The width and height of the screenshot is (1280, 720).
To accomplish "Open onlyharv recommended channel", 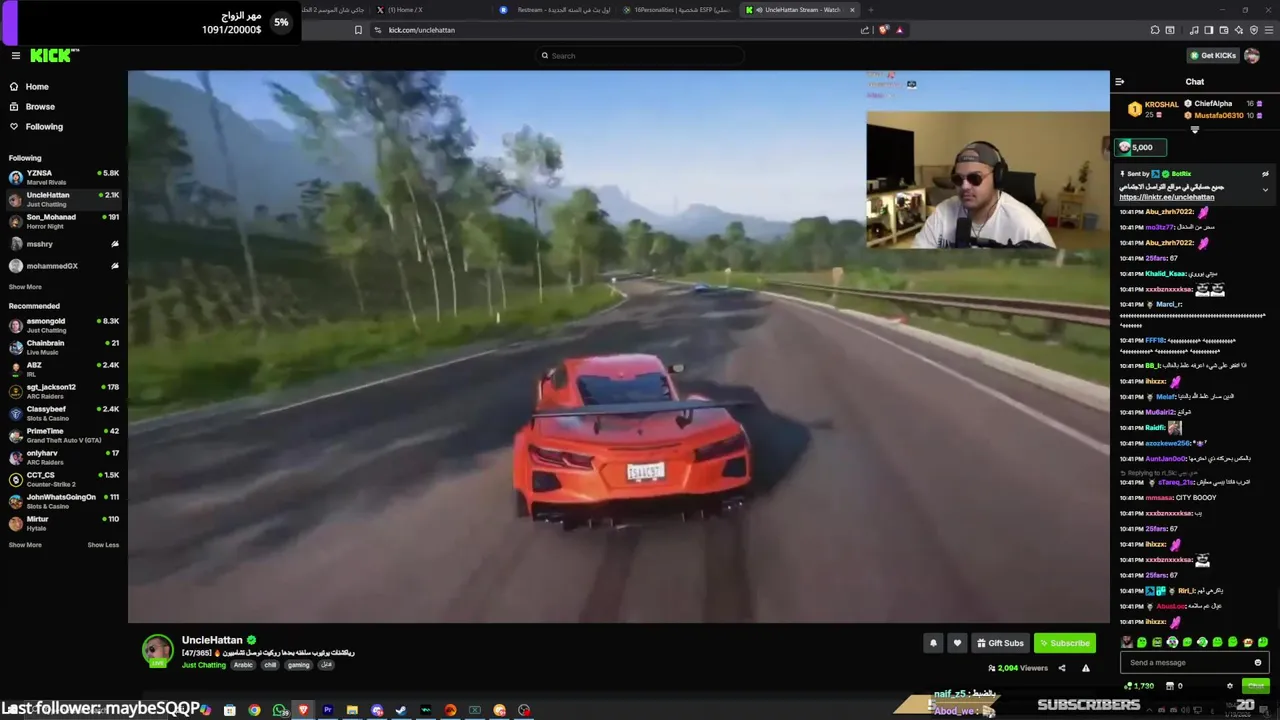I will (62, 457).
